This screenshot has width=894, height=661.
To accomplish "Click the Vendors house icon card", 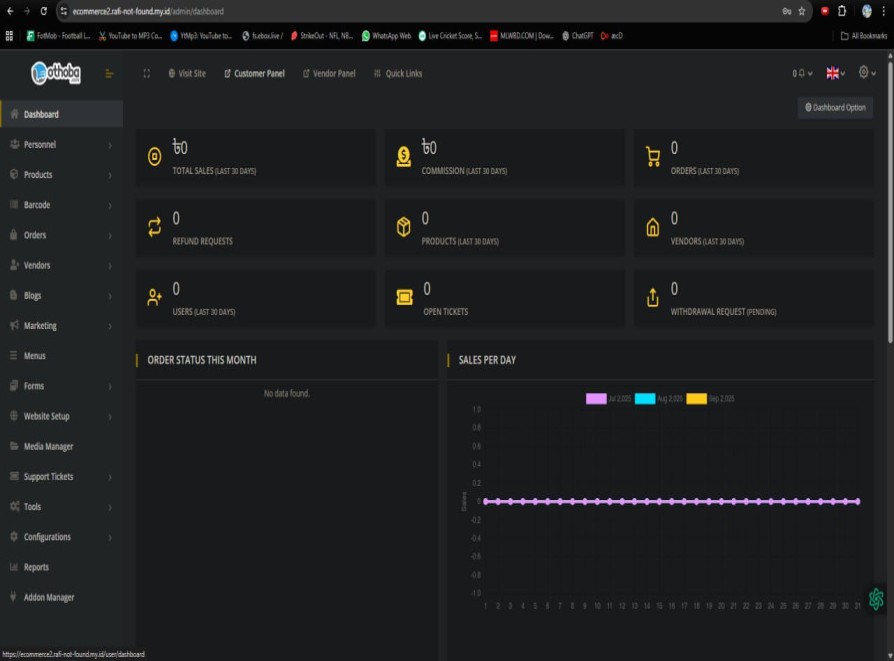I will coord(653,227).
